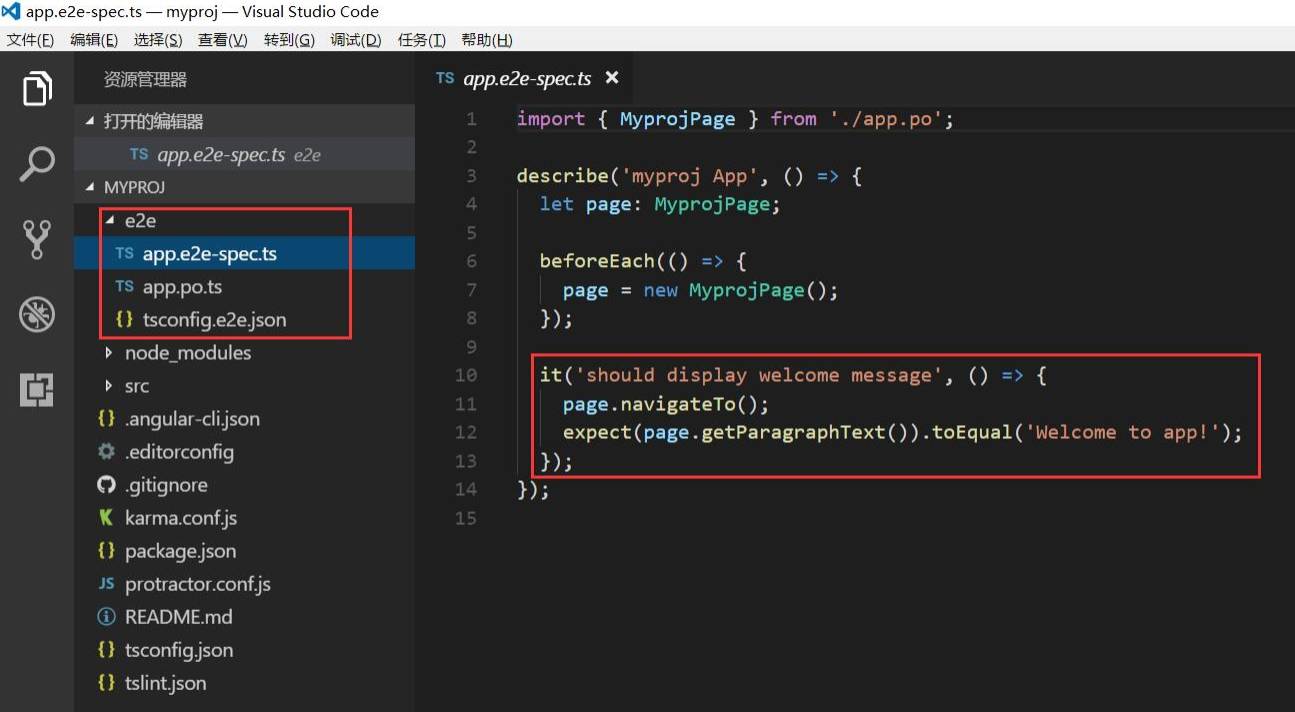Image resolution: width=1295 pixels, height=712 pixels.
Task: Open the 转到(G) menu
Action: 289,40
